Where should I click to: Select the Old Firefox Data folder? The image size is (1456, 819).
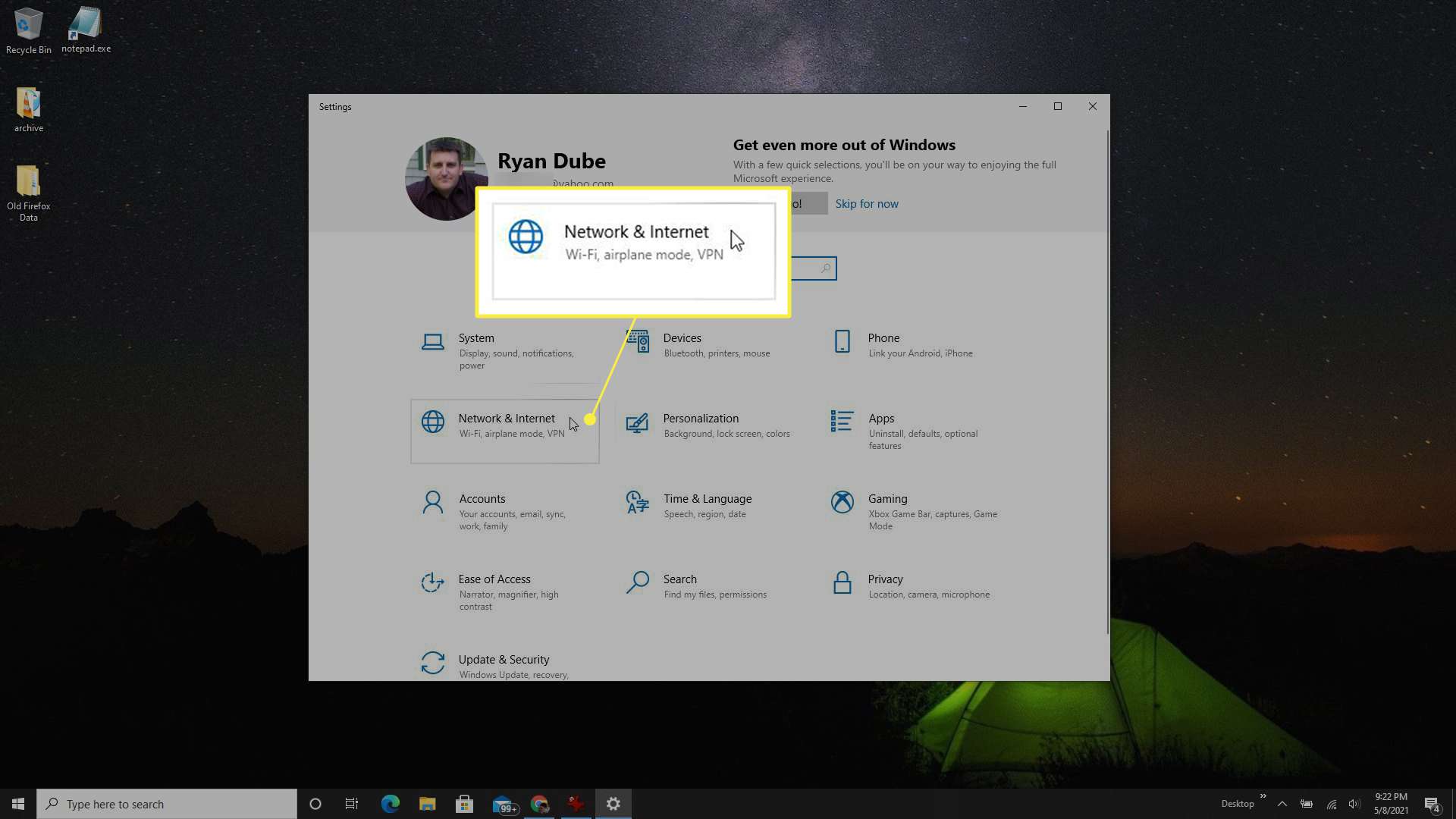pos(29,193)
